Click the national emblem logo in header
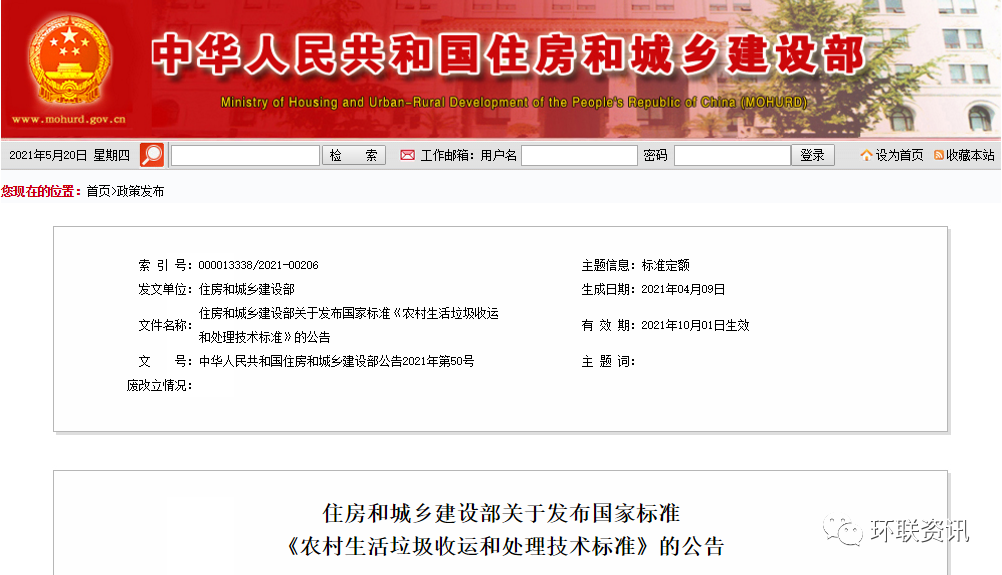 click(x=68, y=60)
